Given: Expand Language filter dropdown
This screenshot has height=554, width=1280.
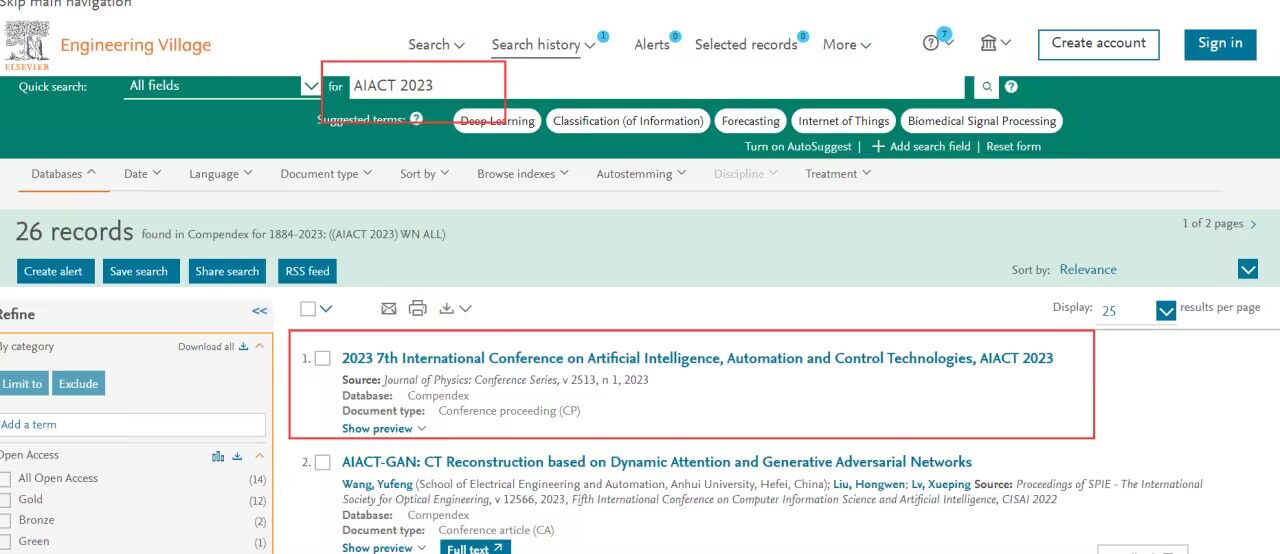Looking at the screenshot, I should pyautogui.click(x=221, y=174).
